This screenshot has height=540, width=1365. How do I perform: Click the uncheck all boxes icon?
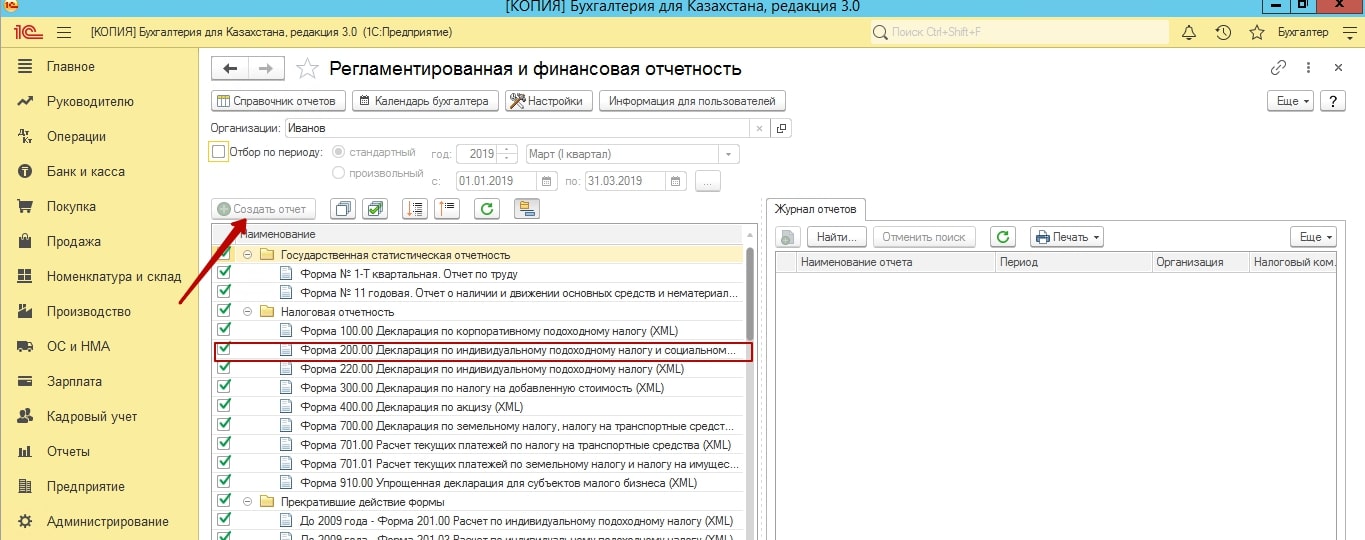342,209
